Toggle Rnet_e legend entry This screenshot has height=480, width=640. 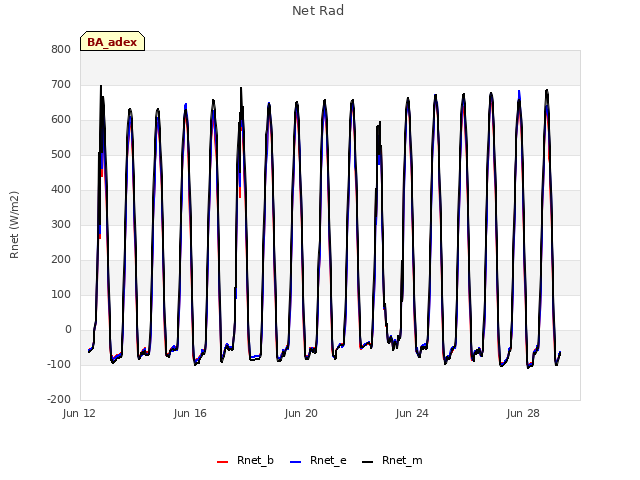coord(318,461)
